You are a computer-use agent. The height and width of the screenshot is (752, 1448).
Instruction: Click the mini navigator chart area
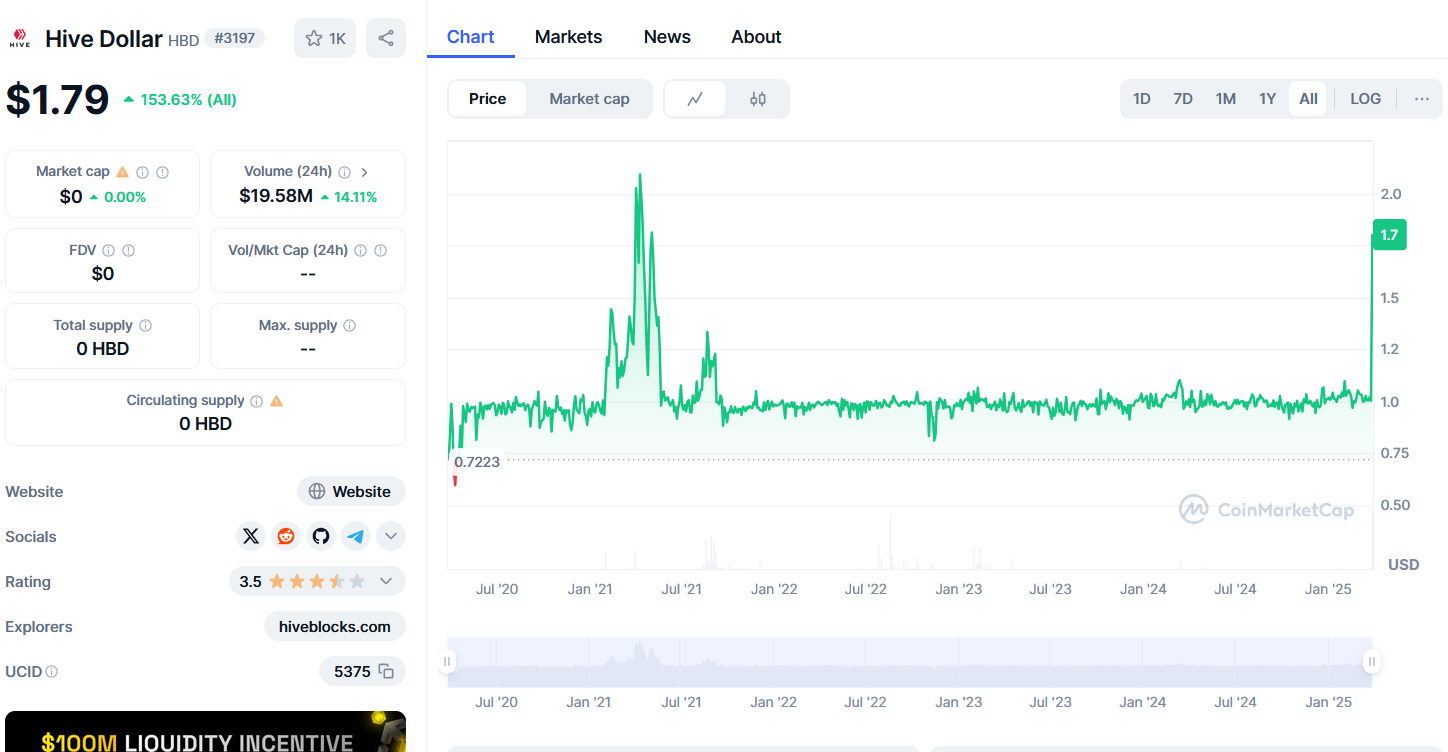909,662
